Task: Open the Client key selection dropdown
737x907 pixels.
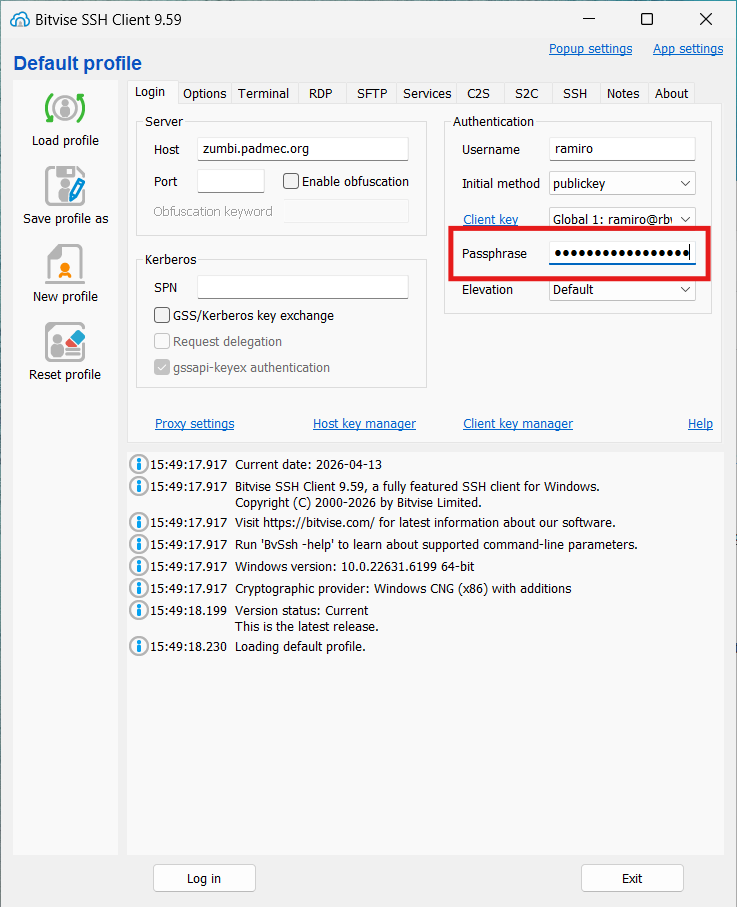Action: (x=622, y=219)
